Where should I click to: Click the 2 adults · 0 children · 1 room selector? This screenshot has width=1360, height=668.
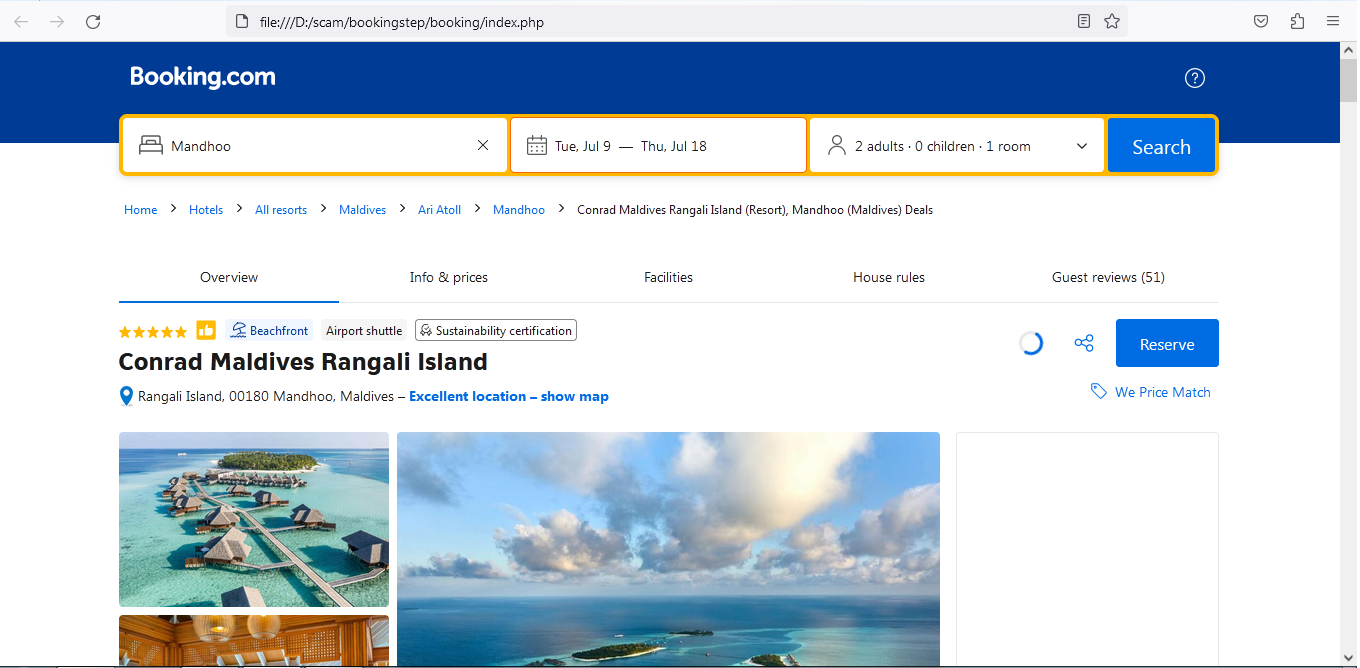[957, 146]
